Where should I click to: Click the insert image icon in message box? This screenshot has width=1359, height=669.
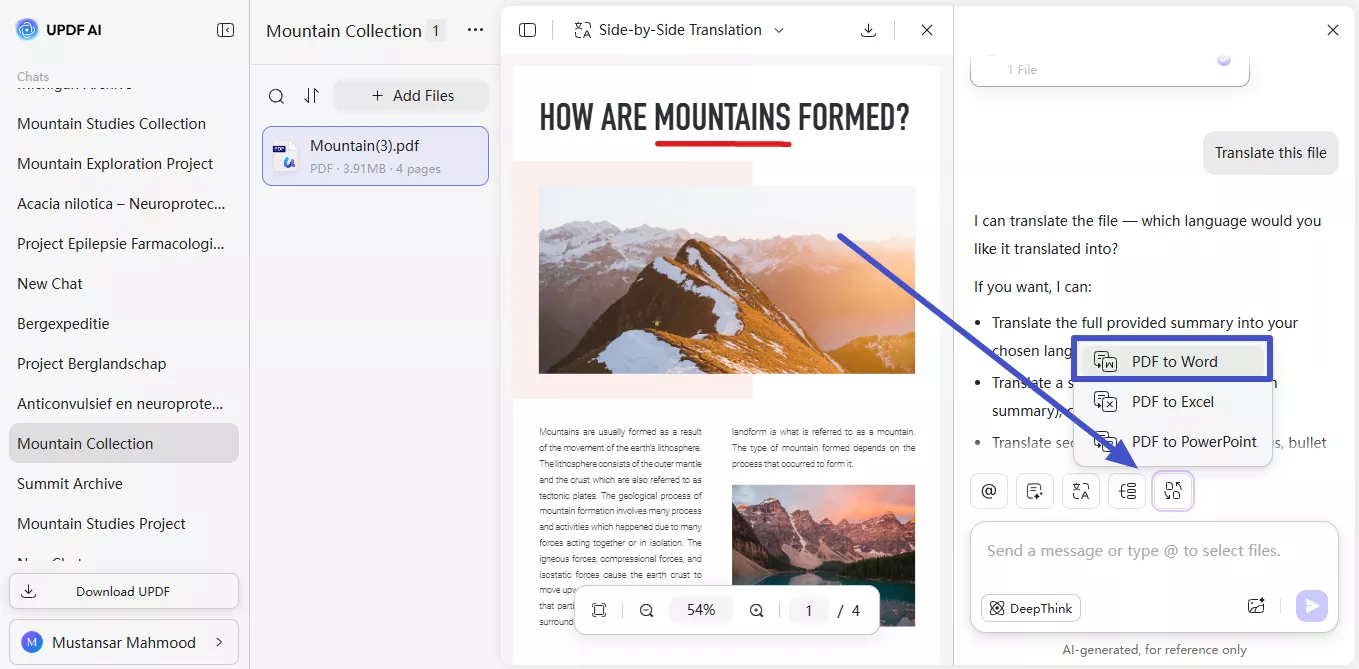1256,606
